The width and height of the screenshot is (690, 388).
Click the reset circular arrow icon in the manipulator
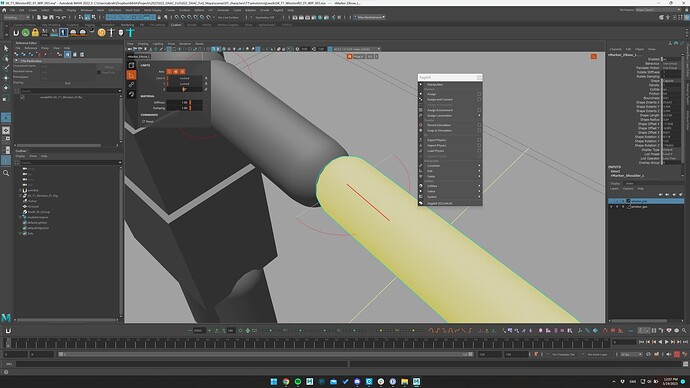[x=131, y=94]
